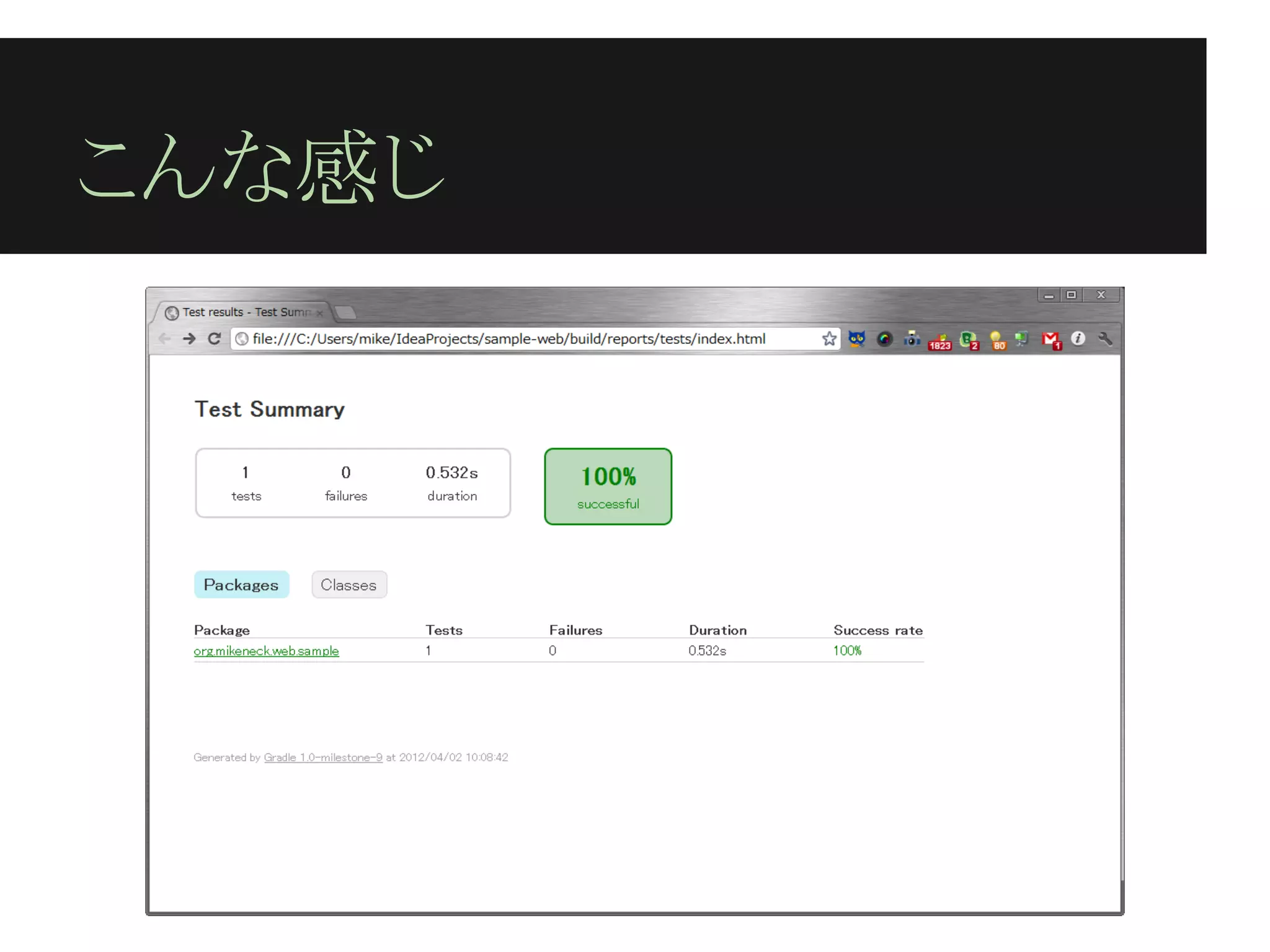Close the Test results browser tab
Screen dimensions: 1270x952
pos(320,313)
